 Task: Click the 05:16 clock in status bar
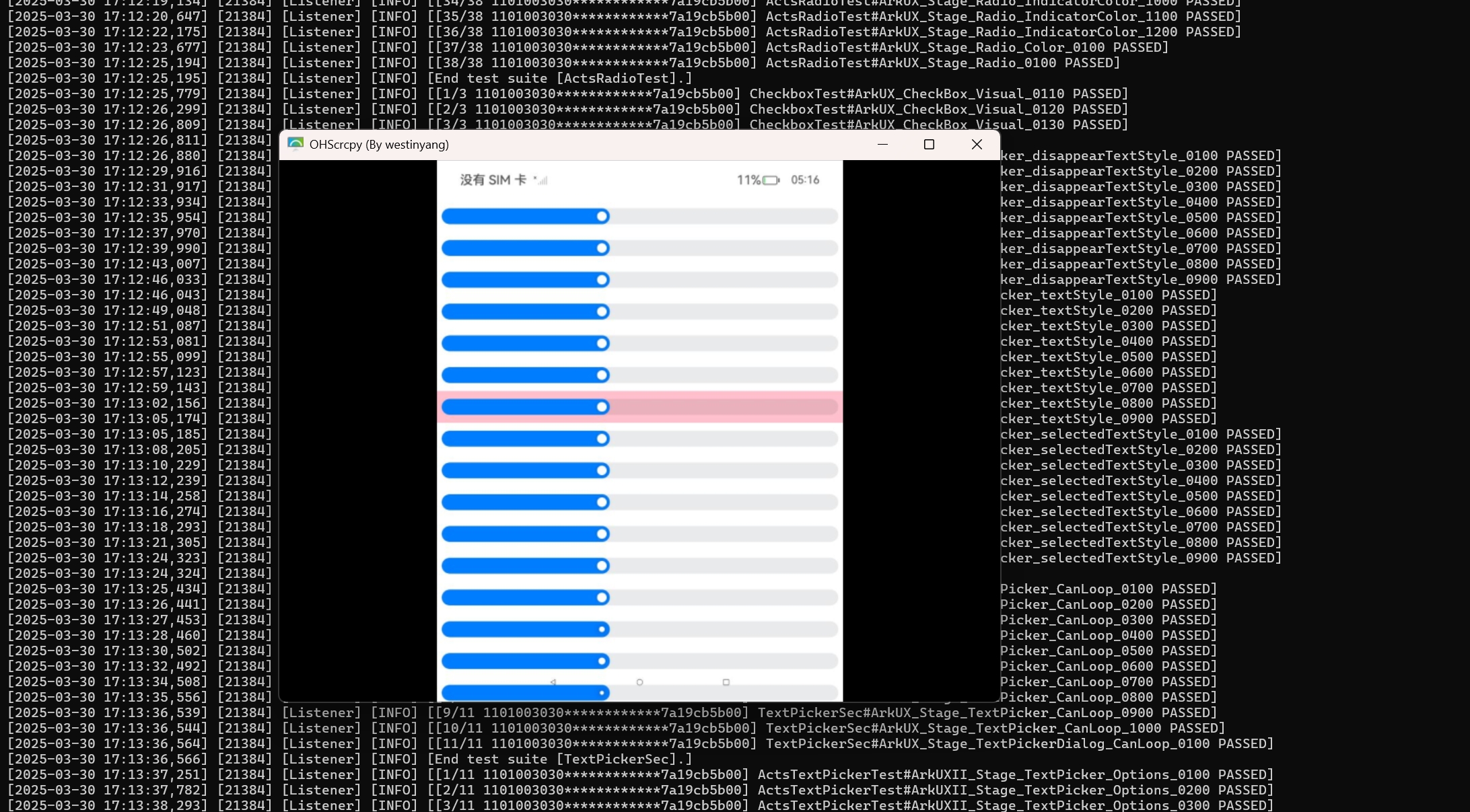tap(805, 180)
